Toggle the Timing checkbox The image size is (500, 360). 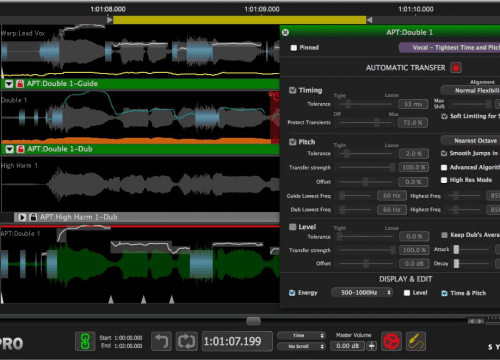292,90
